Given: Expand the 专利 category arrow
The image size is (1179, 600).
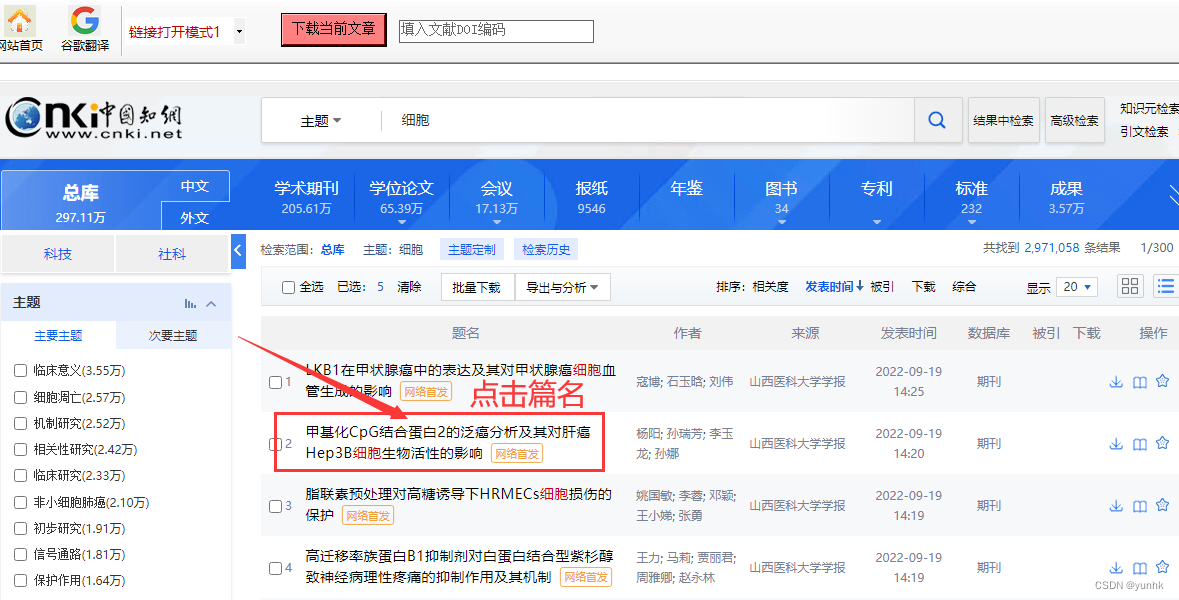Looking at the screenshot, I should tap(877, 222).
